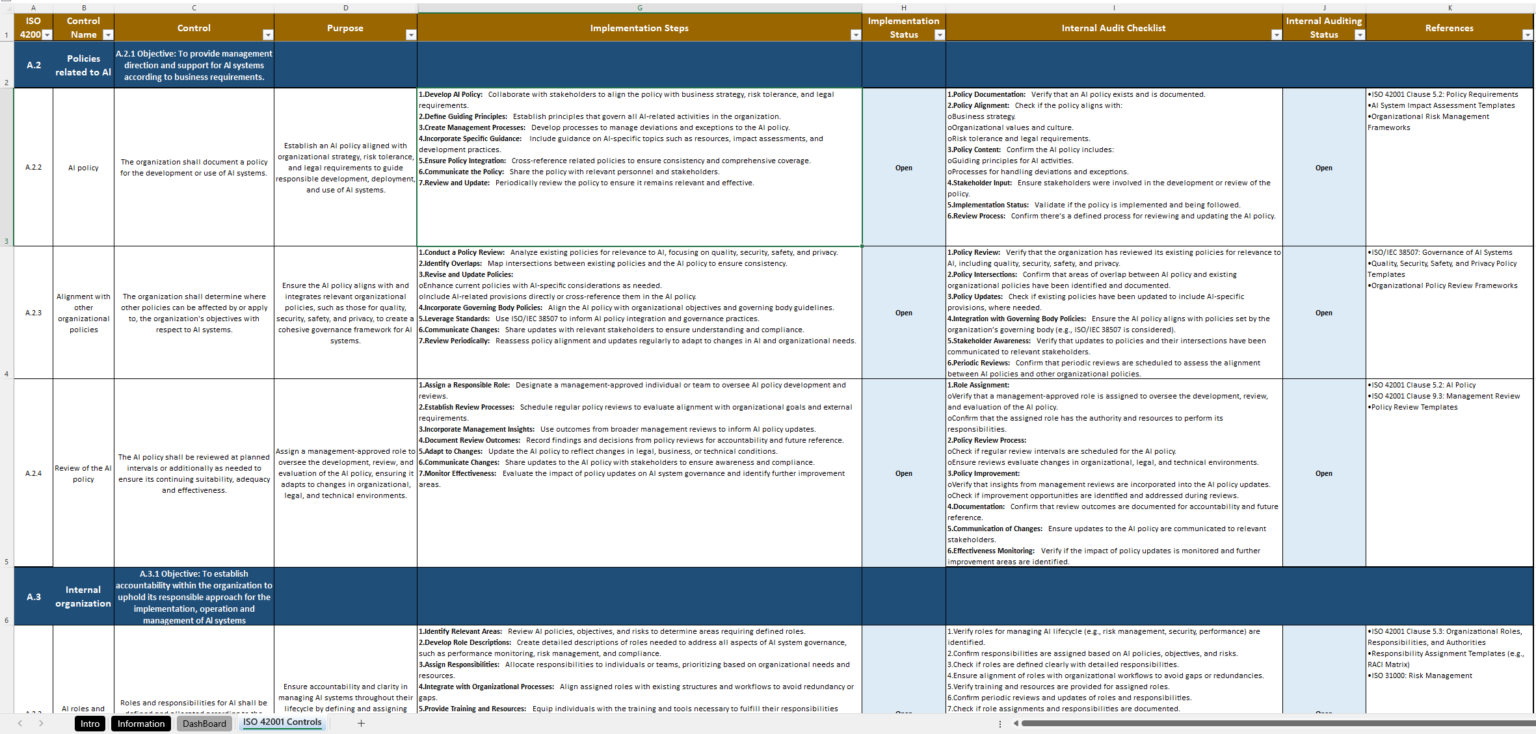Viewport: 1536px width, 734px height.
Task: Open the Implementation Status filter dropdown
Action: click(x=938, y=35)
